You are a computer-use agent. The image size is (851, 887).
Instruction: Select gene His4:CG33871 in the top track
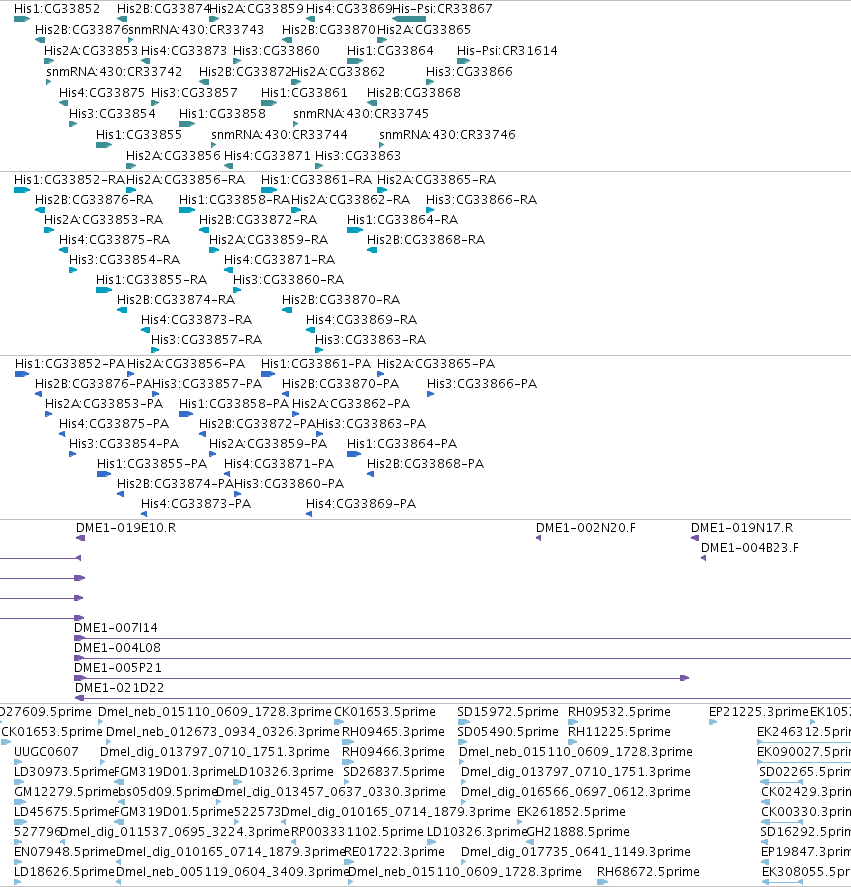pyautogui.click(x=268, y=156)
